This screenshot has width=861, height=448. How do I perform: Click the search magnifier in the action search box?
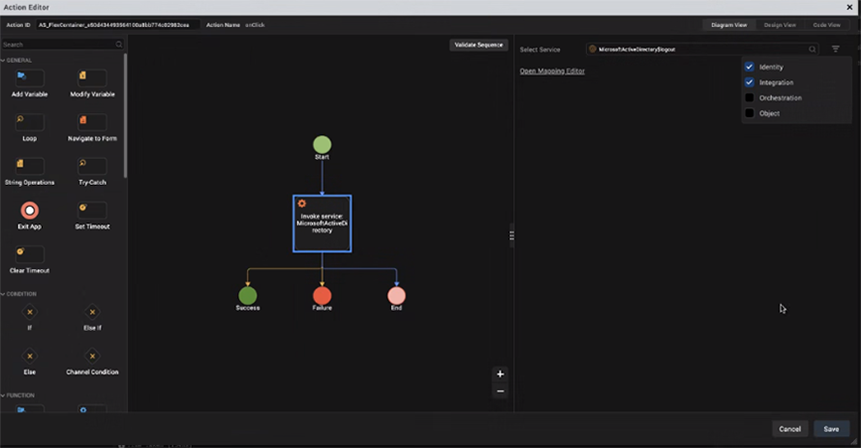click(x=119, y=44)
